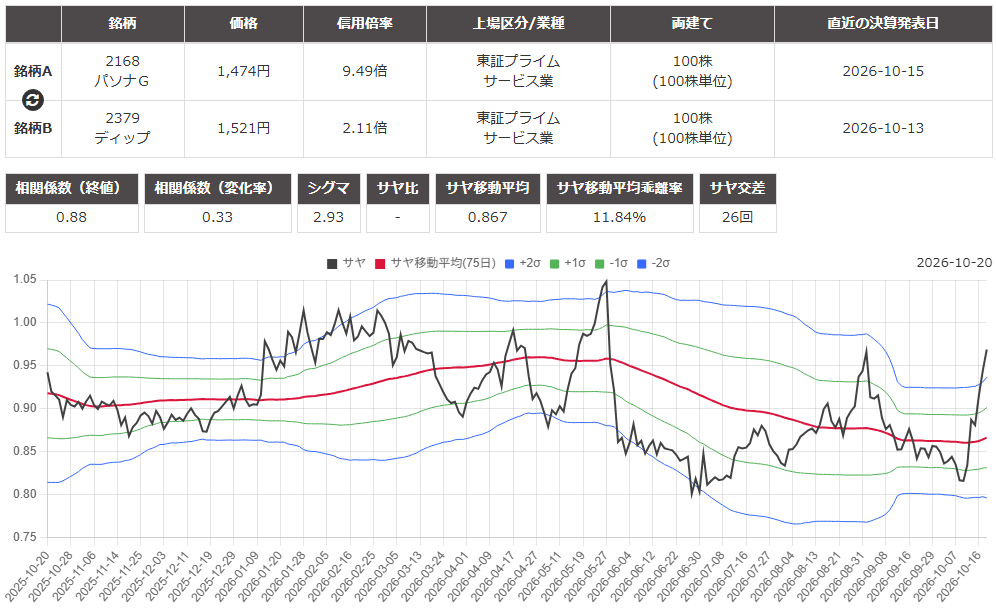Click the シグマ header
Screen dimensions: 996x609
pos(329,189)
